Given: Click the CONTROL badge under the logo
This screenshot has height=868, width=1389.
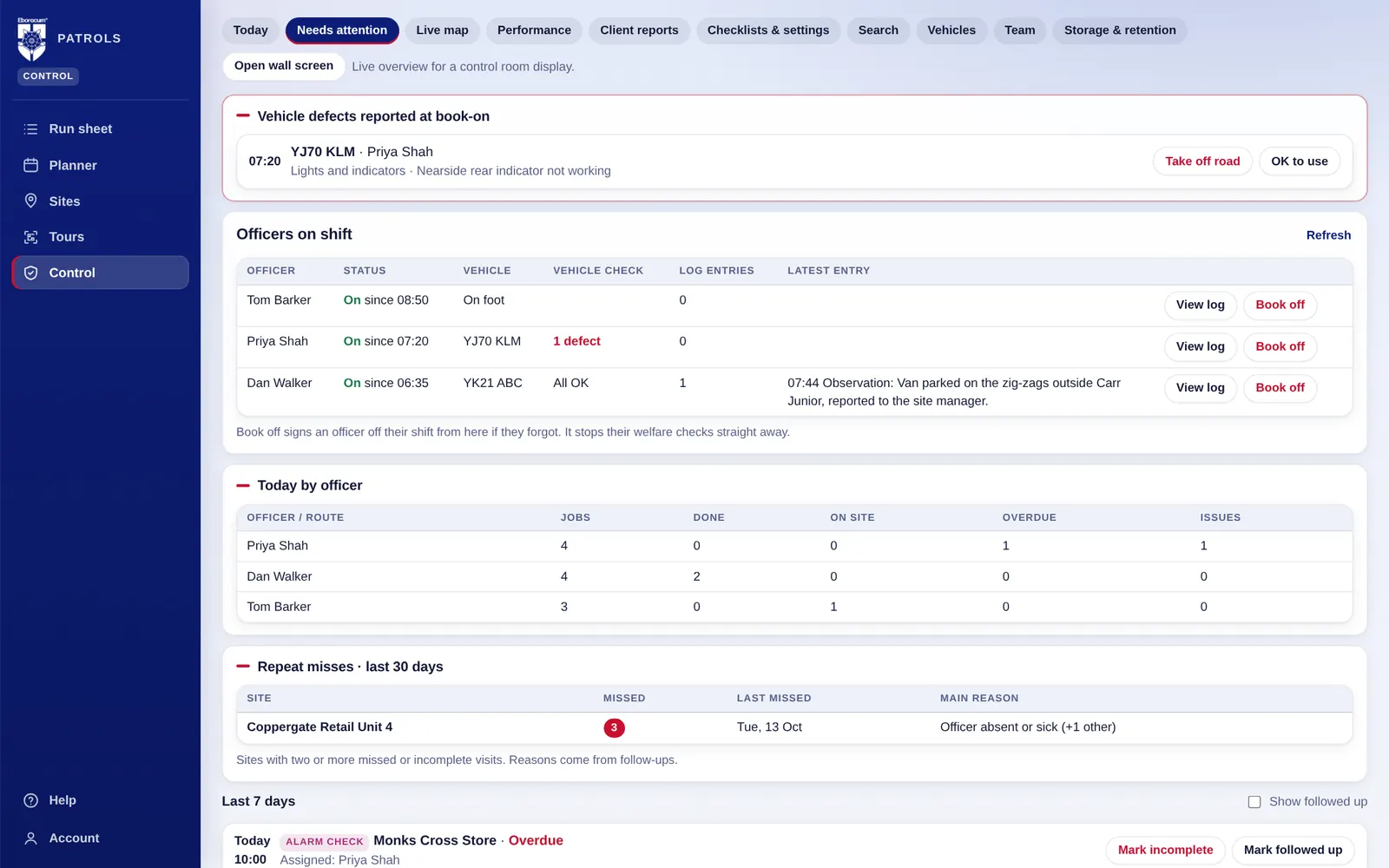Looking at the screenshot, I should 48,76.
